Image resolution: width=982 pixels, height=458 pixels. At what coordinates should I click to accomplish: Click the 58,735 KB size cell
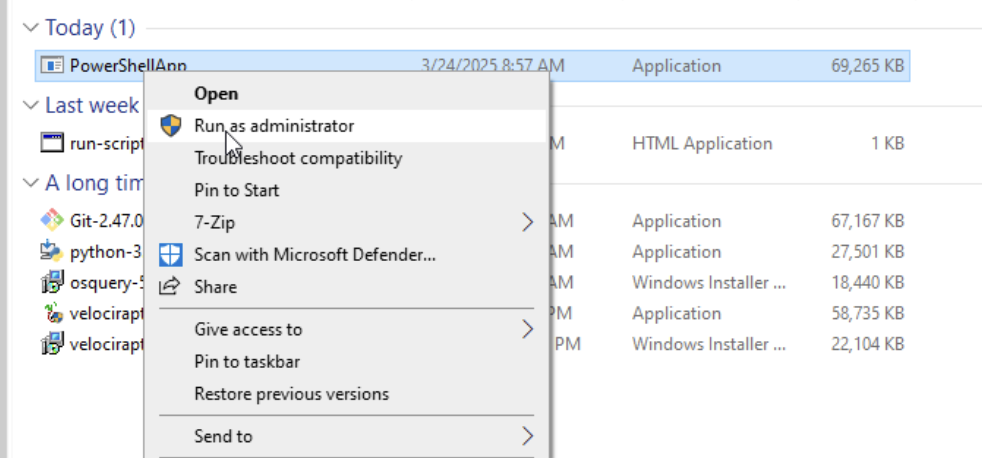pyautogui.click(x=868, y=313)
